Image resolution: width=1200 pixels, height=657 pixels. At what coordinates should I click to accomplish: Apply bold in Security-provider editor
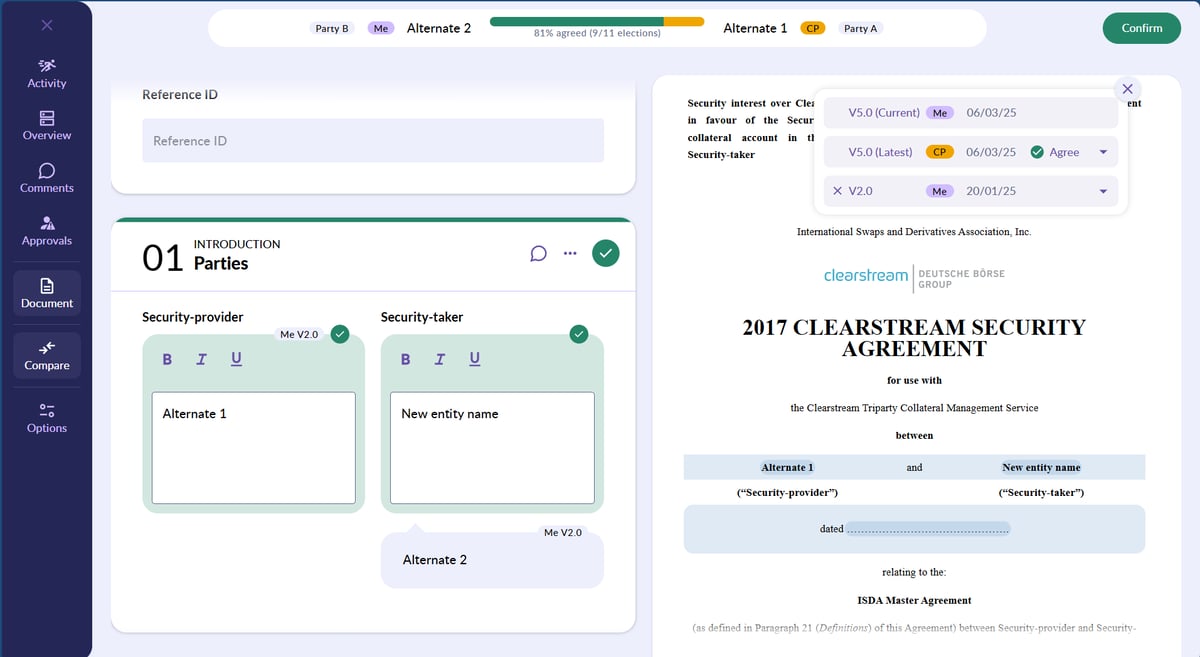tap(167, 359)
